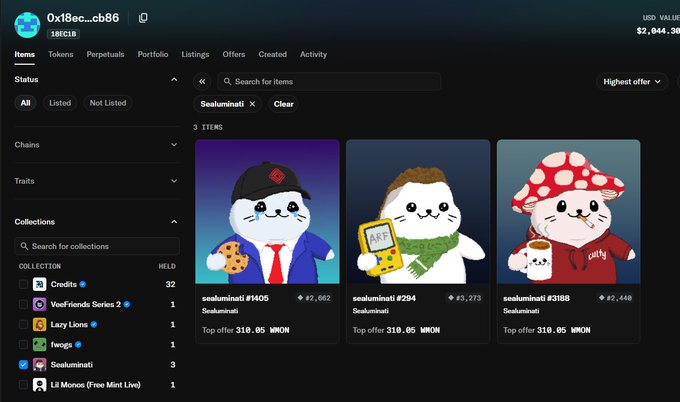Open the sealuminati #294 title link

(384, 298)
